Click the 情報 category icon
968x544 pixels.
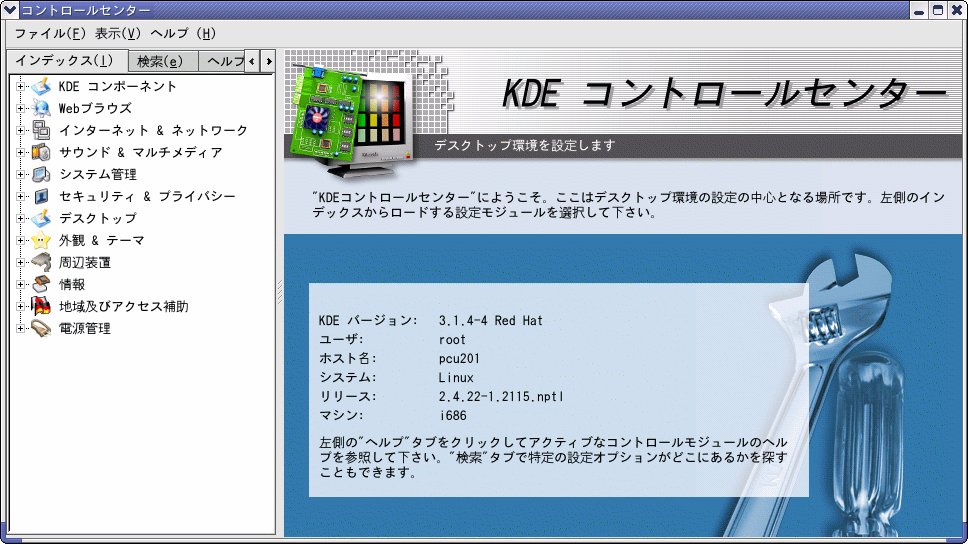[x=41, y=285]
